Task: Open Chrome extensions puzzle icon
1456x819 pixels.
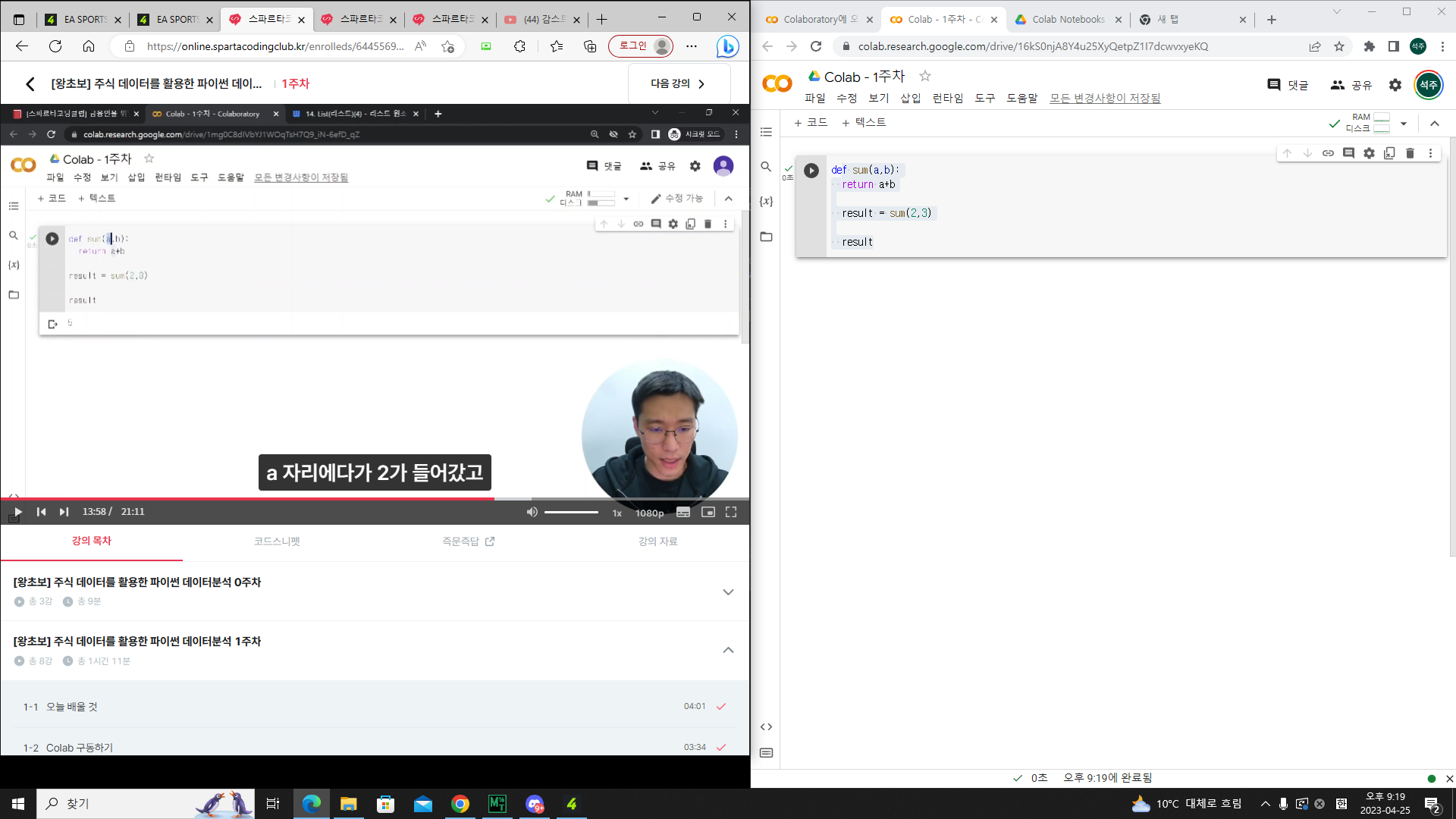Action: 1369,46
